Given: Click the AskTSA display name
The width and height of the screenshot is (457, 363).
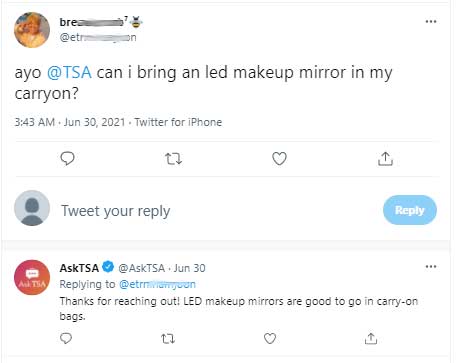Looking at the screenshot, I should click(79, 268).
